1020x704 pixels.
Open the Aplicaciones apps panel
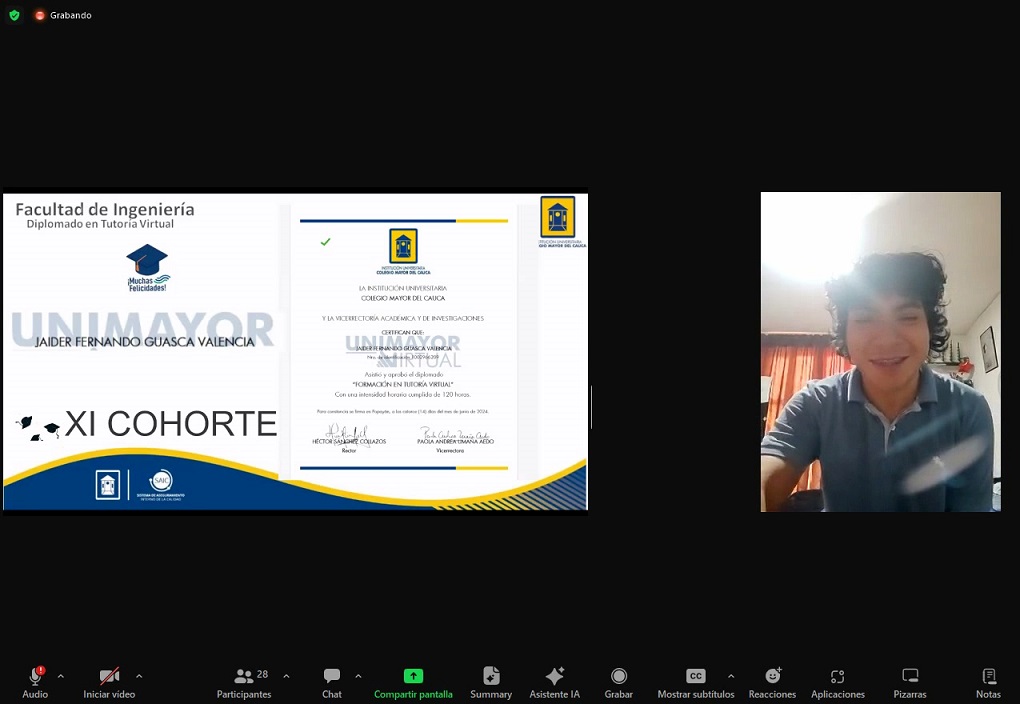pos(838,683)
